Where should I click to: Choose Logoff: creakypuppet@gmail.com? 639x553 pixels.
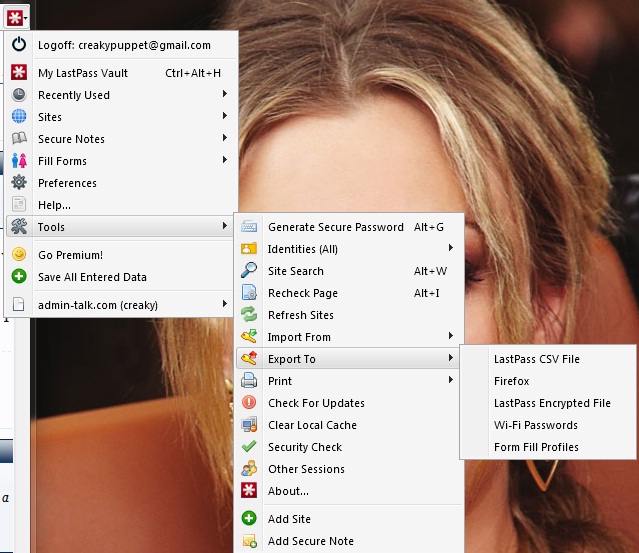(x=121, y=45)
